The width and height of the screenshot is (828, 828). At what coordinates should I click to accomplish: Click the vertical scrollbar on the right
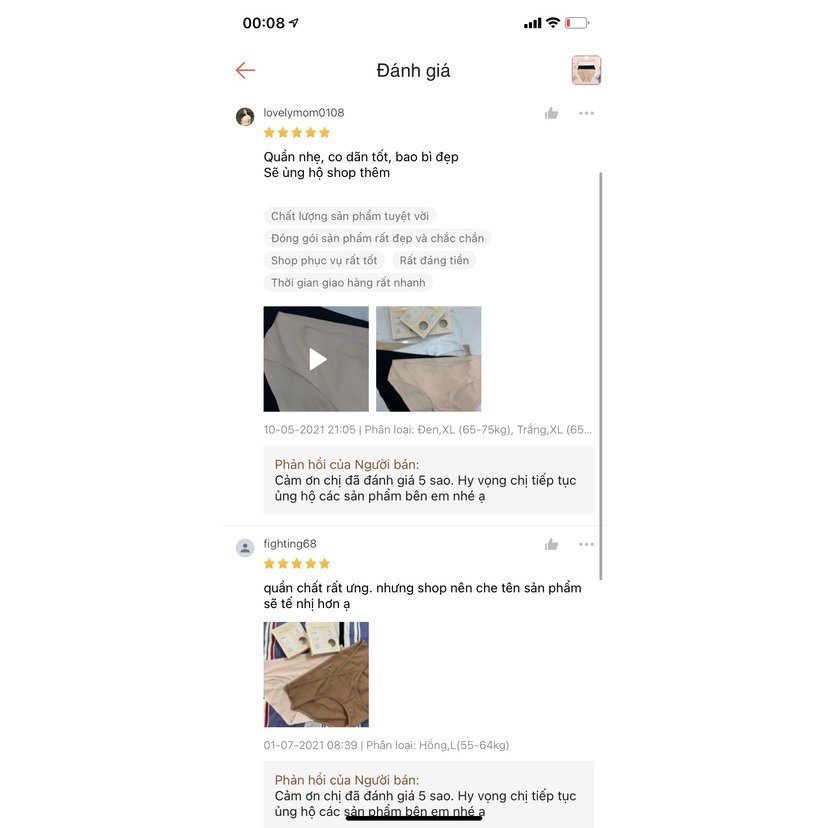point(601,376)
